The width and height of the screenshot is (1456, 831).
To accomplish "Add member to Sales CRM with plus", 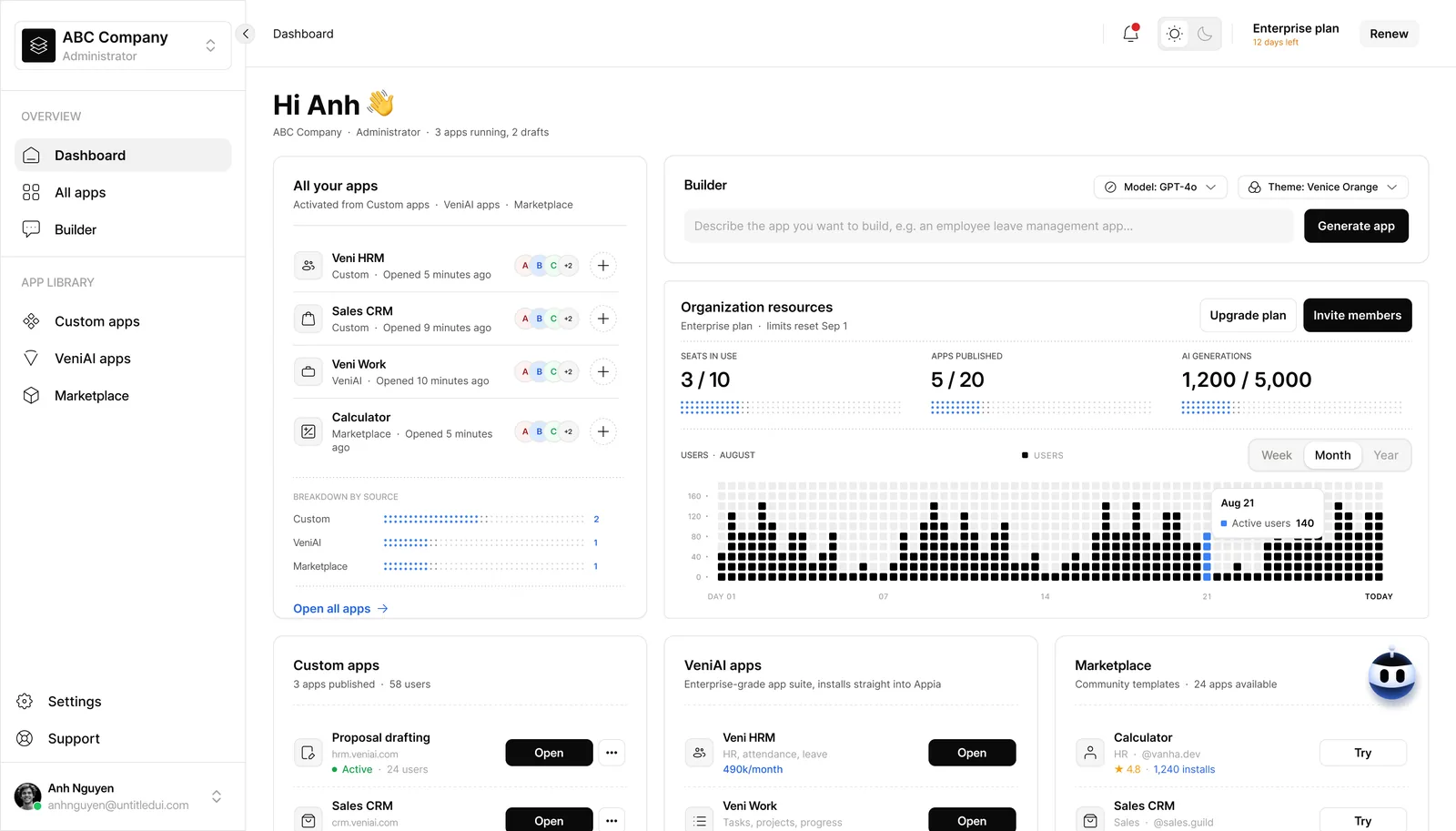I will pyautogui.click(x=603, y=319).
